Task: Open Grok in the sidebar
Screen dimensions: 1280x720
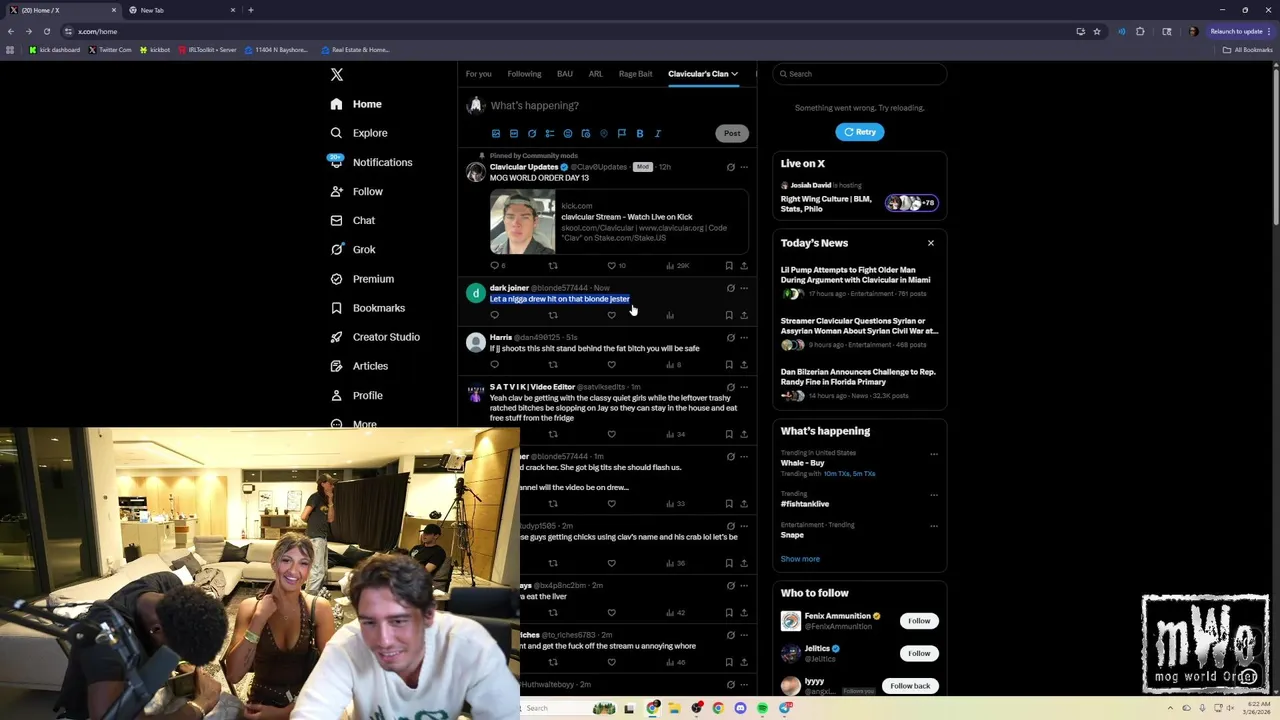Action: 352,249
